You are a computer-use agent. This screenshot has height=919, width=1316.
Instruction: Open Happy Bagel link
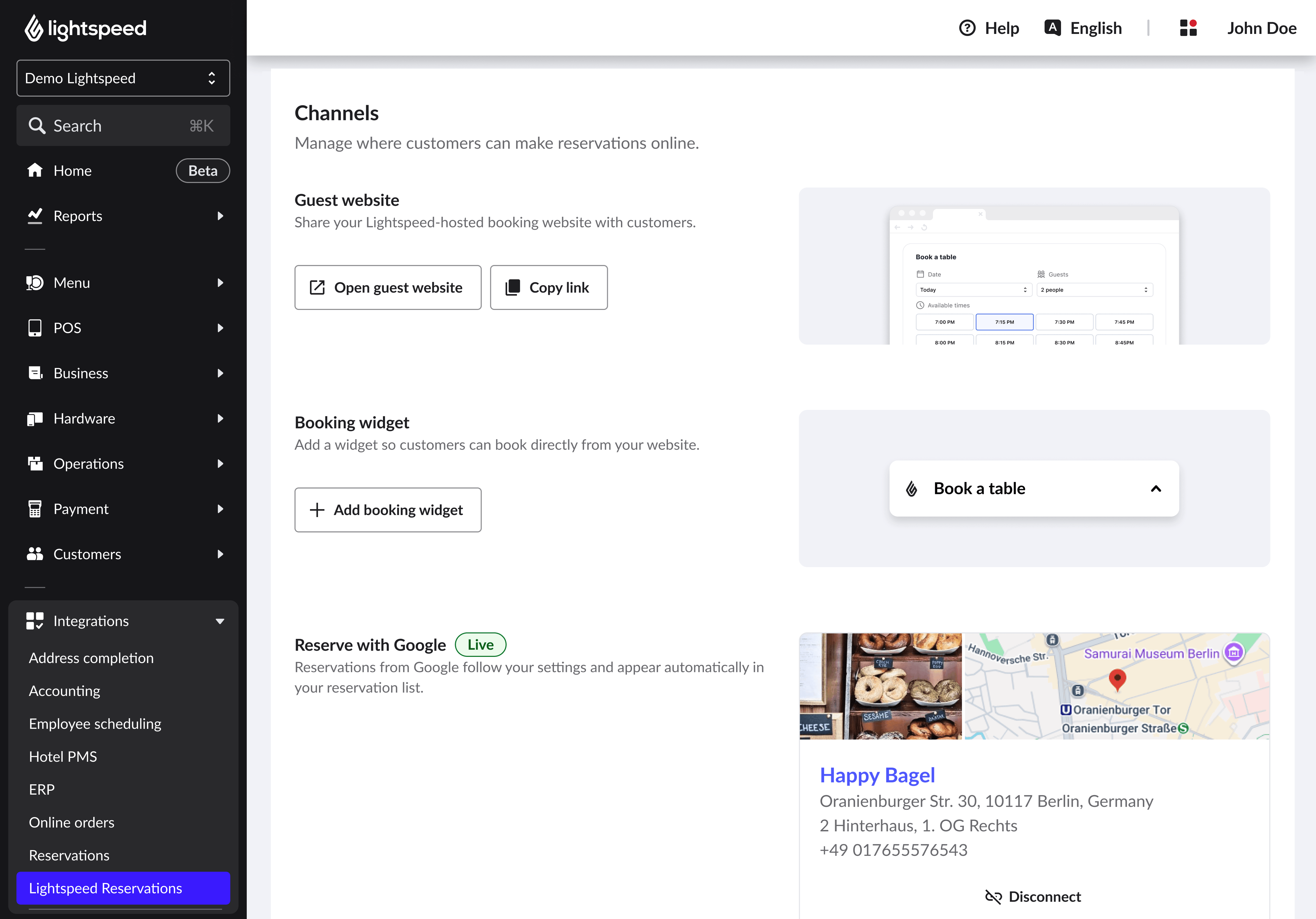coord(877,775)
